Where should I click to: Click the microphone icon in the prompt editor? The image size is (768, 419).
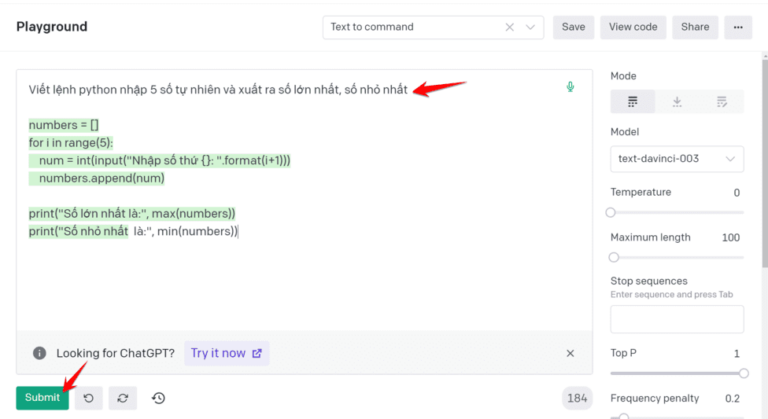coord(570,87)
